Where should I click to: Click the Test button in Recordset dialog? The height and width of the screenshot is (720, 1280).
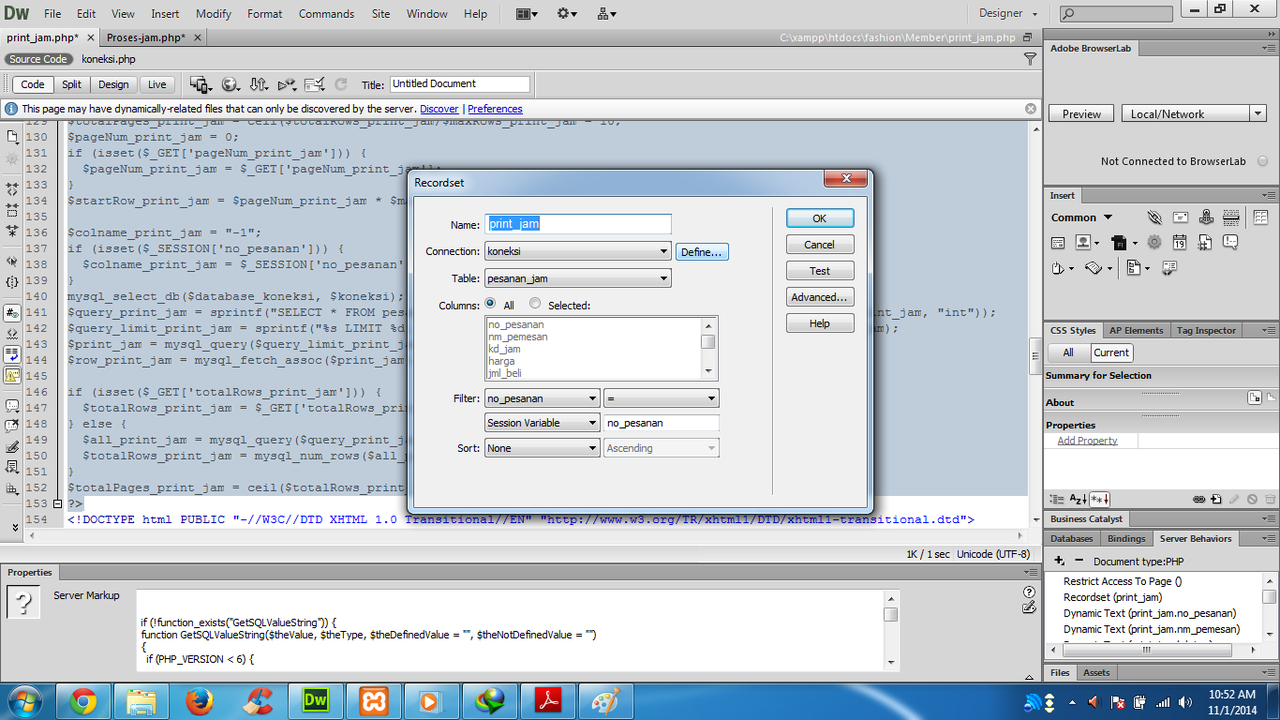819,270
